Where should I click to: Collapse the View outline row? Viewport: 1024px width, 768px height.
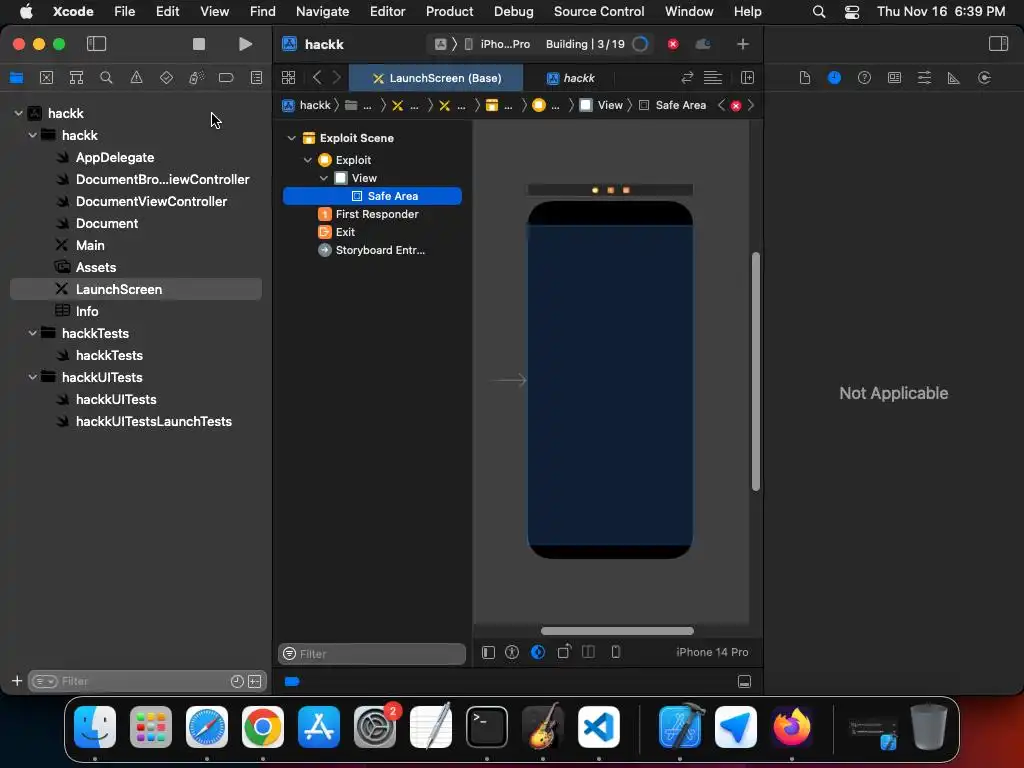click(324, 178)
